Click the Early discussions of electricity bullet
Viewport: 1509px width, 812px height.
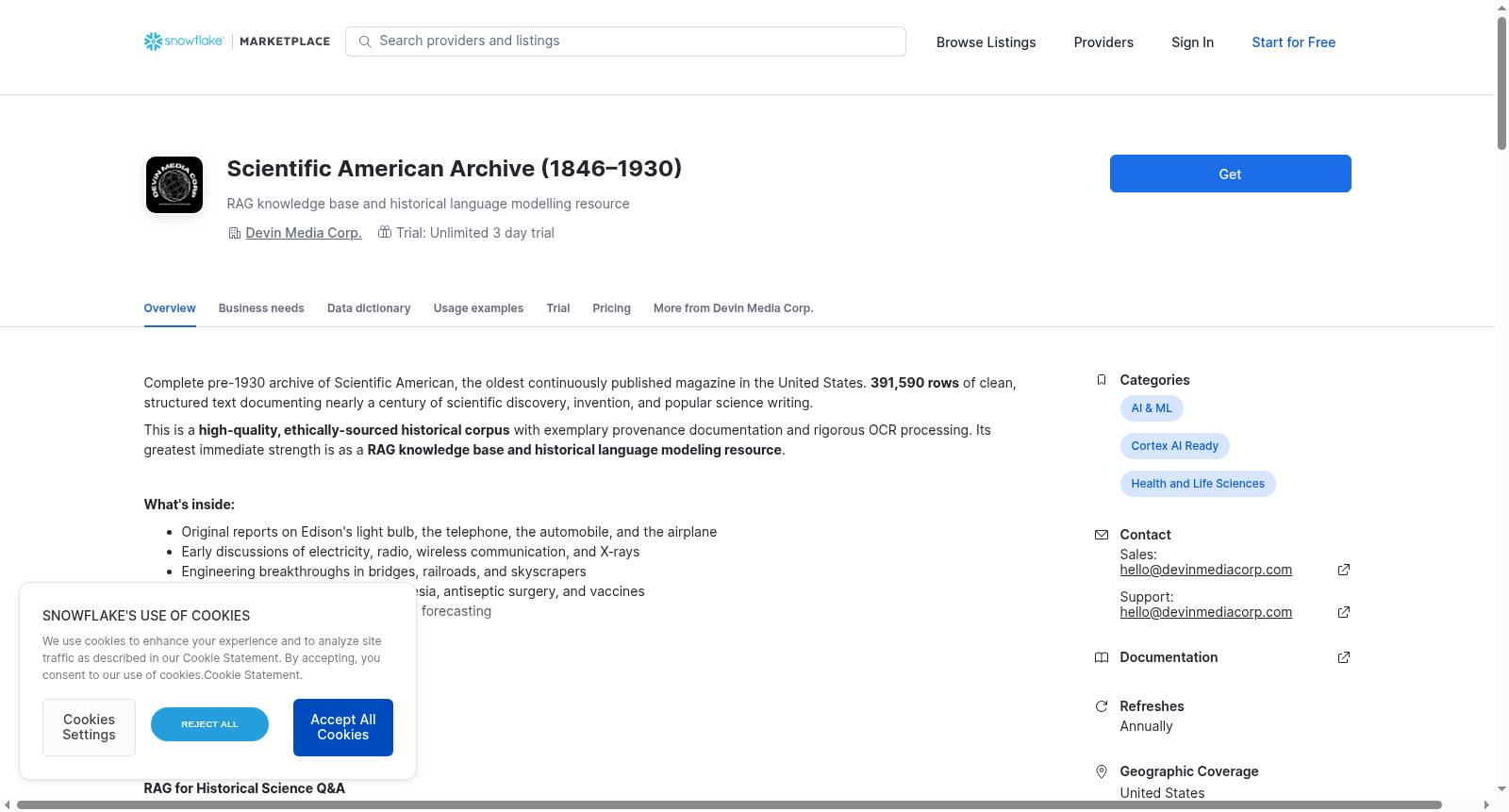[x=410, y=552]
